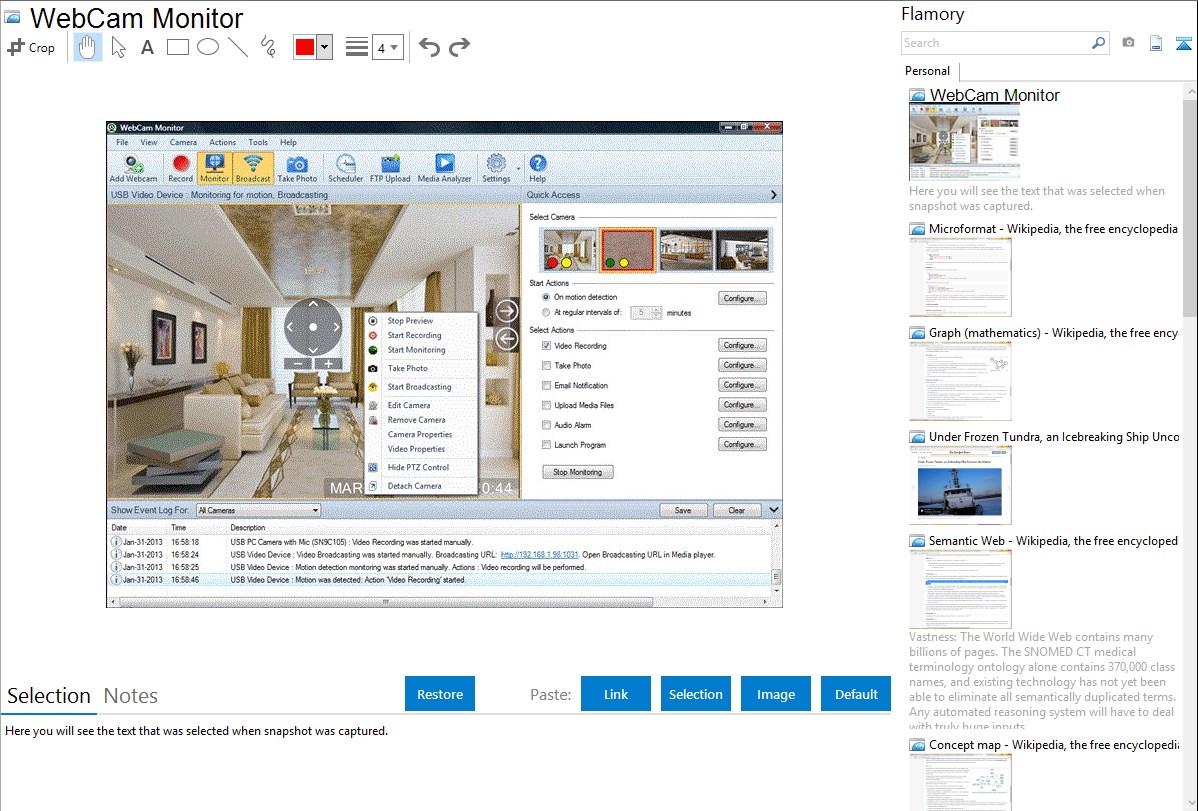The height and width of the screenshot is (811, 1198).
Task: Choose Start Broadcasting in context menu
Action: (419, 387)
